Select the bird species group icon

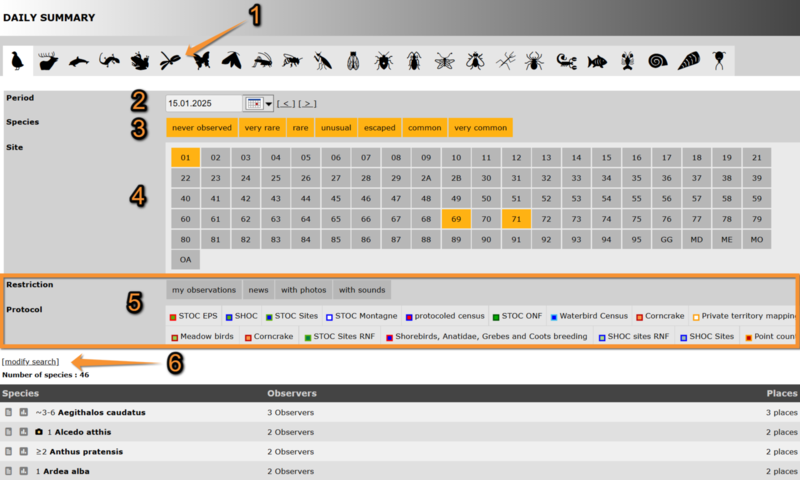[17, 61]
